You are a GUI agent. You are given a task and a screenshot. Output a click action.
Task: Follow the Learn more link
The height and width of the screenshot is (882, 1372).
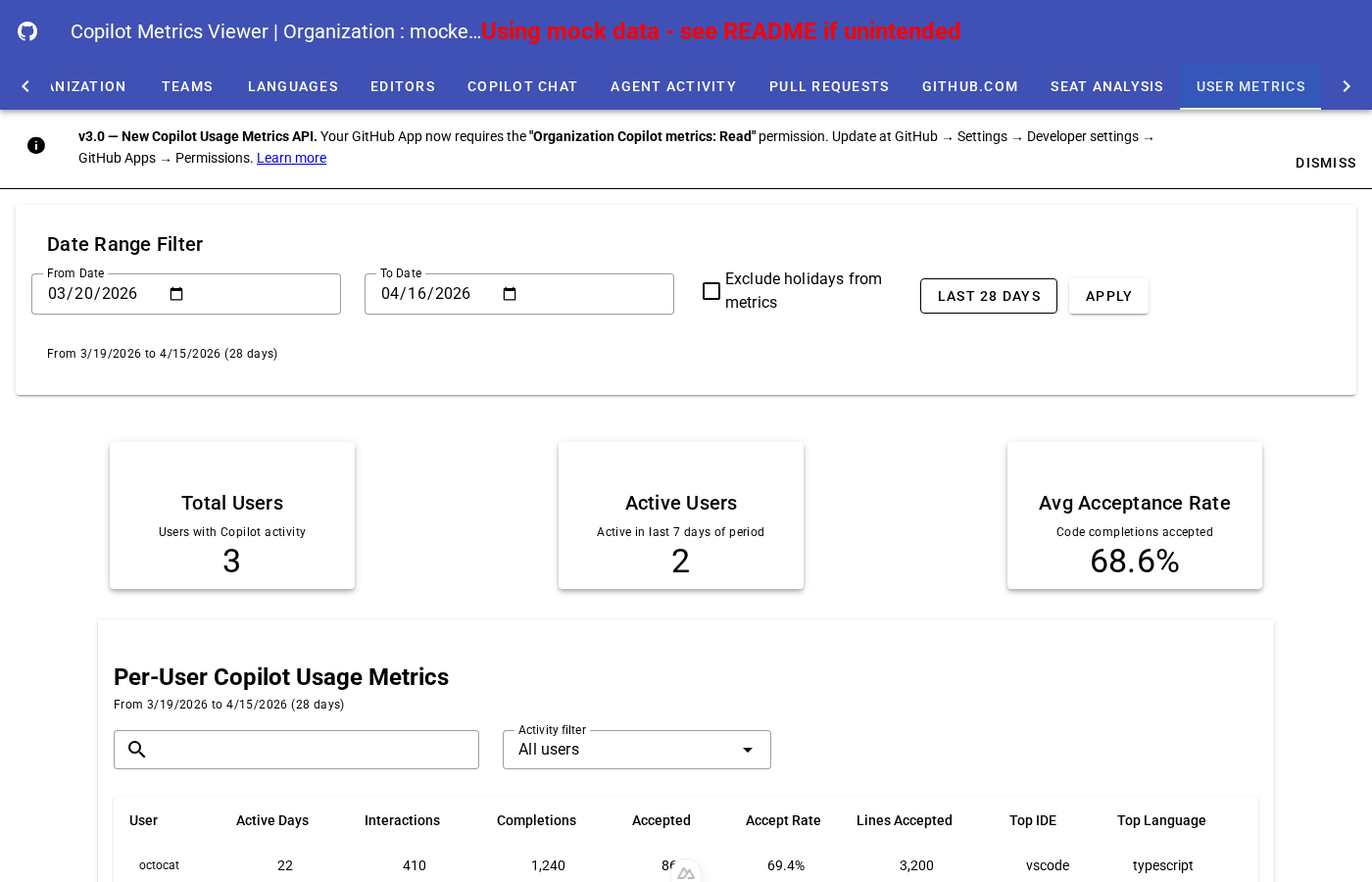coord(291,158)
